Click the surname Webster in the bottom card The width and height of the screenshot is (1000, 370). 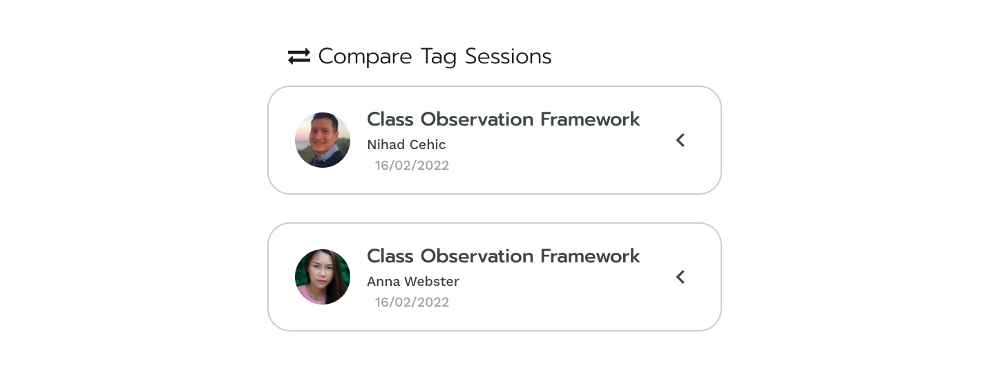(x=432, y=281)
